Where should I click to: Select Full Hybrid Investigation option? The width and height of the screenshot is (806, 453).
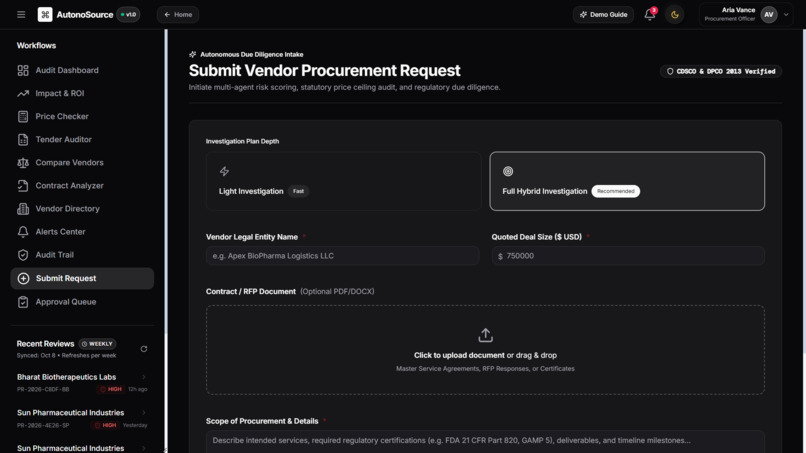(627, 181)
